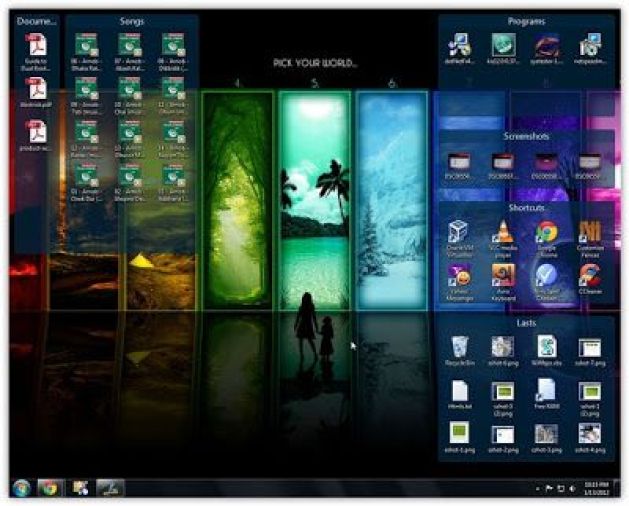The width and height of the screenshot is (629, 506).
Task: Open the Oracle VM VirtualBox shortcut
Action: [459, 238]
